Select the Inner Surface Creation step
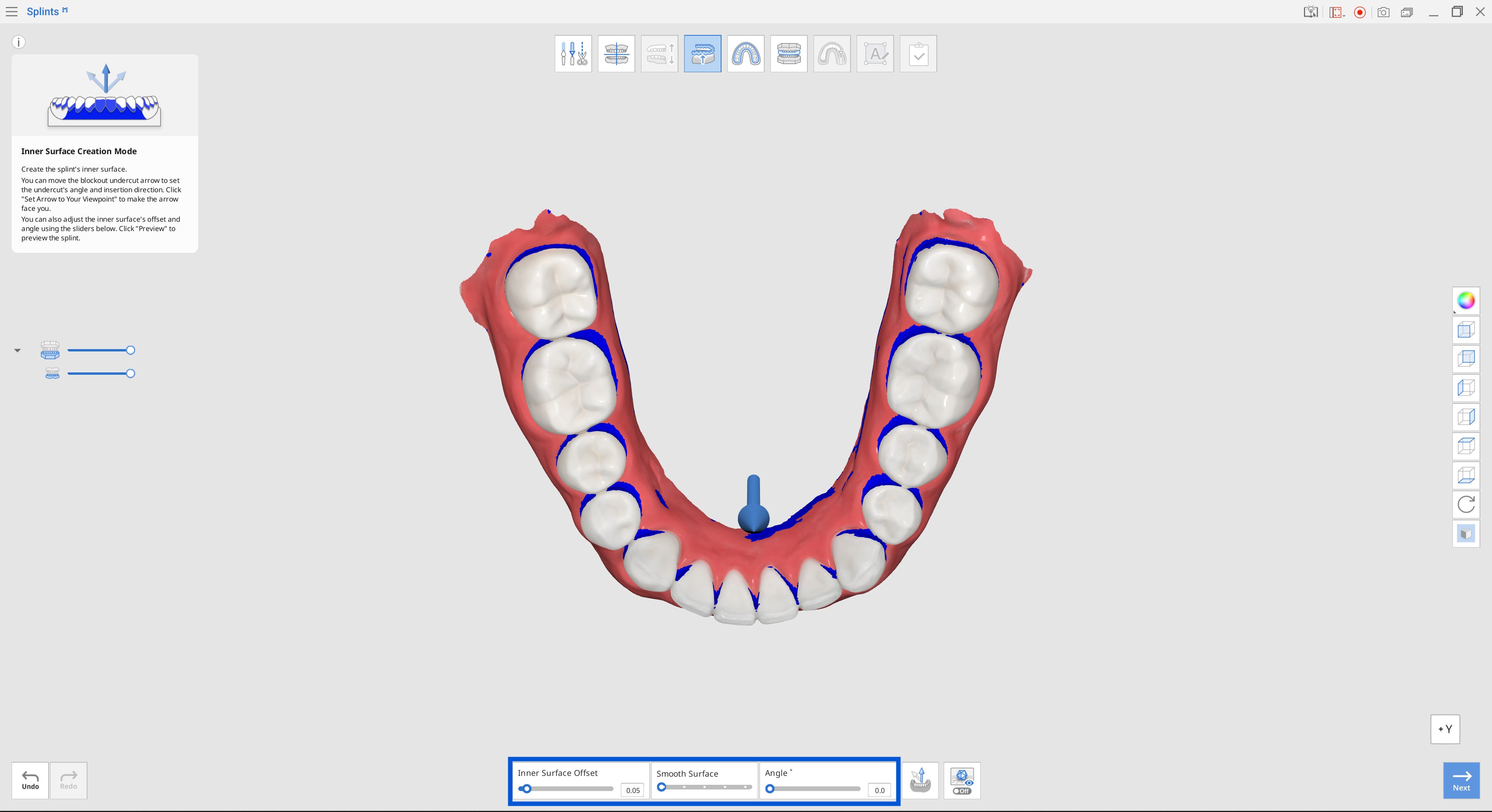Viewport: 1492px width, 812px height. point(702,54)
